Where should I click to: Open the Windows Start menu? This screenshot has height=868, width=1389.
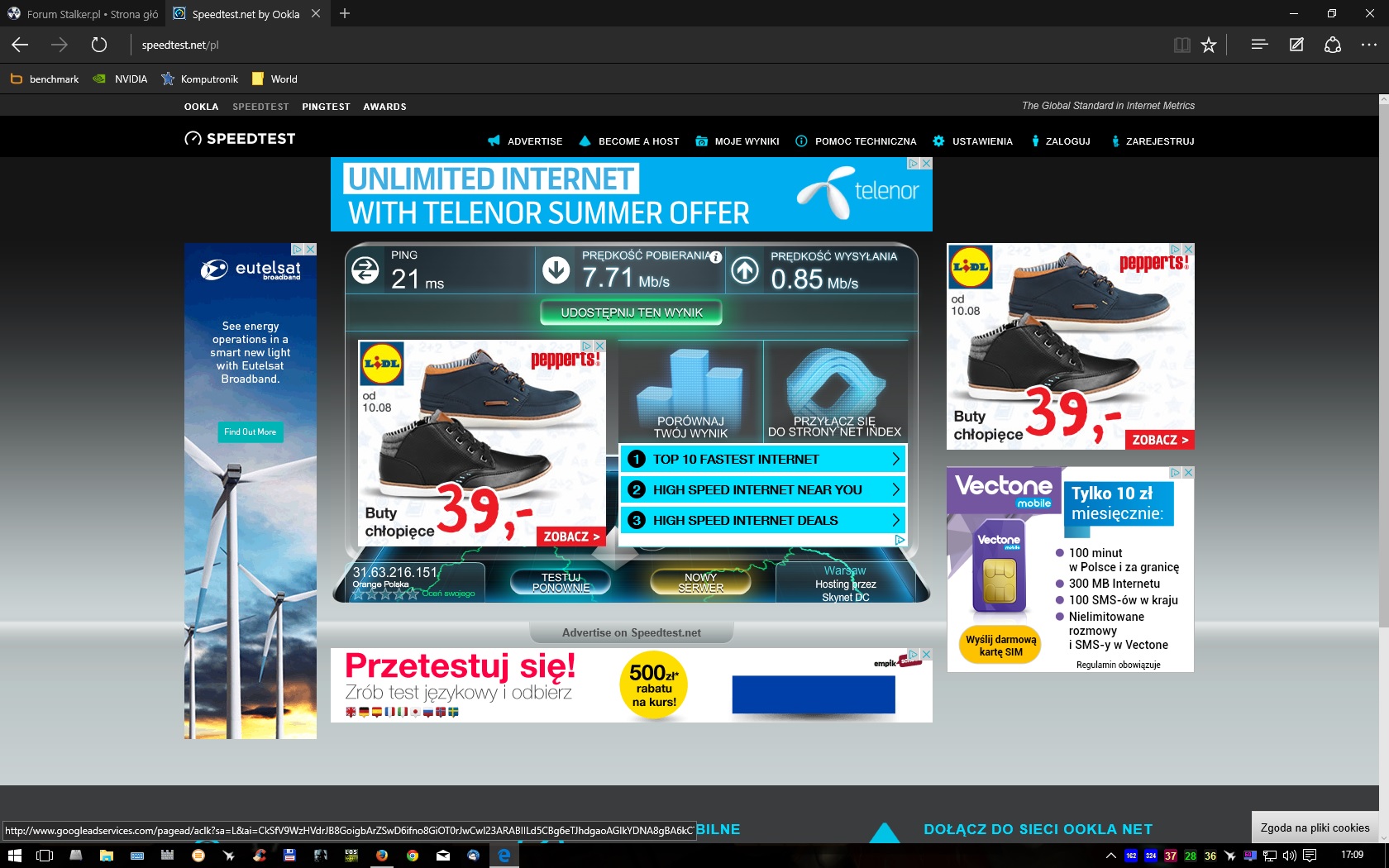tap(14, 856)
